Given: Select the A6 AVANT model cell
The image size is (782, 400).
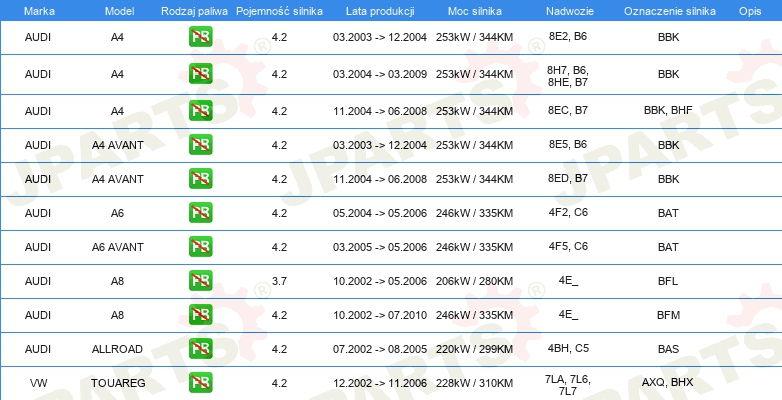Looking at the screenshot, I should [118, 247].
